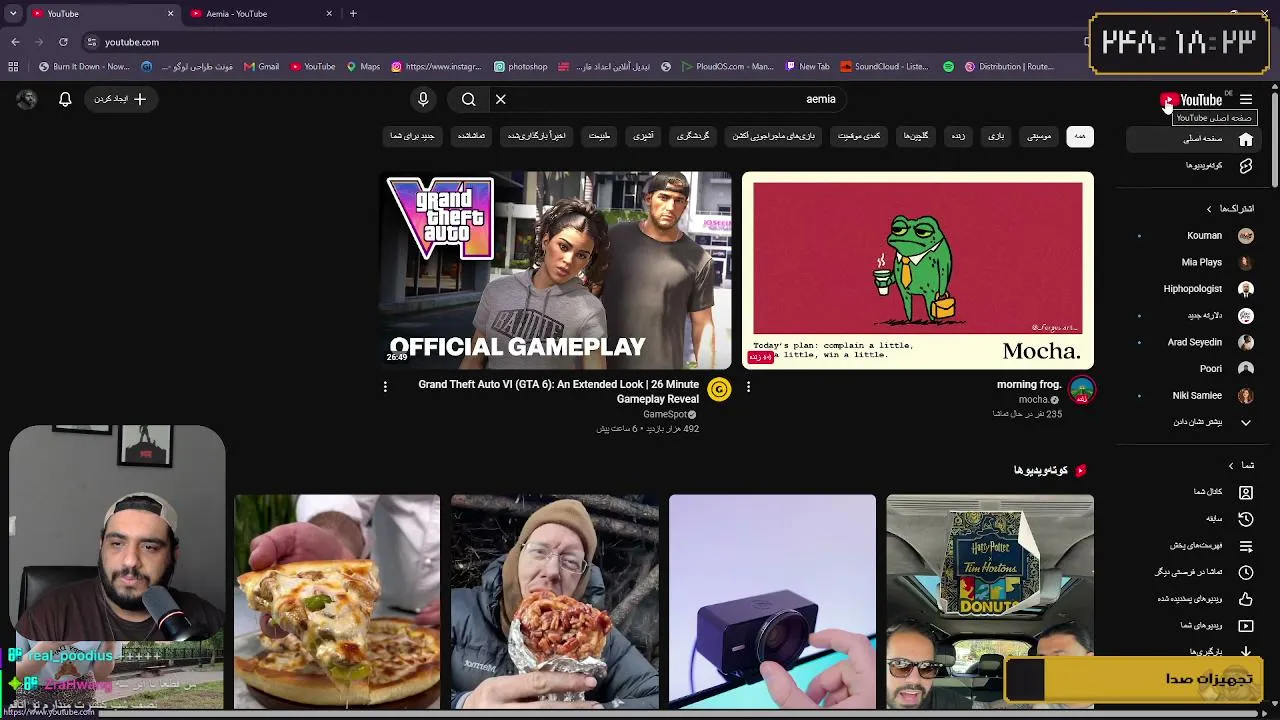The width and height of the screenshot is (1280, 720).
Task: Expand Show more (بیشتر نشان دادن) subscriptions
Action: pos(1193,422)
